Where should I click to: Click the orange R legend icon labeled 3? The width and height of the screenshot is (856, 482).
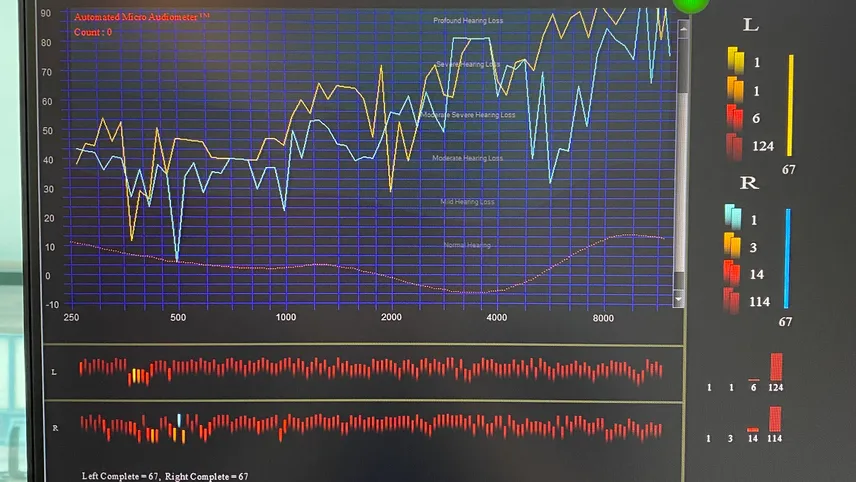click(732, 245)
